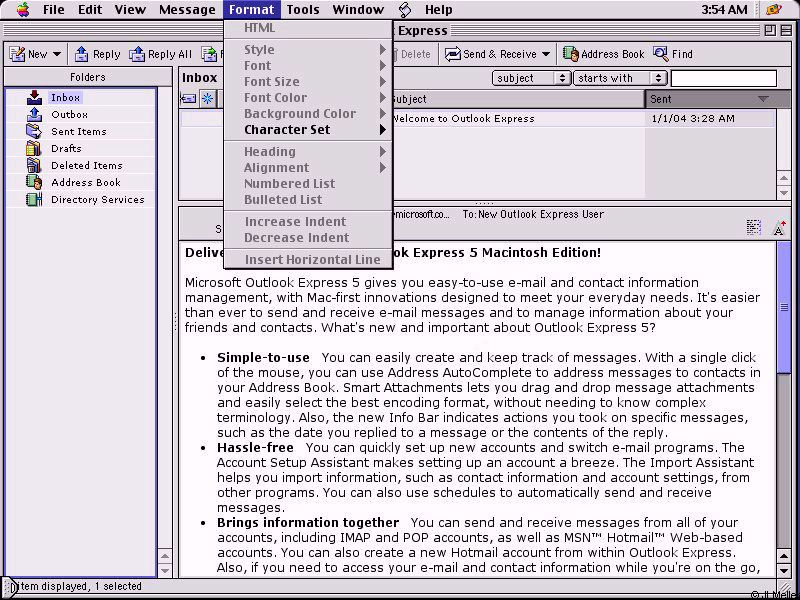This screenshot has width=800, height=600.
Task: Open the View menu
Action: pos(130,9)
